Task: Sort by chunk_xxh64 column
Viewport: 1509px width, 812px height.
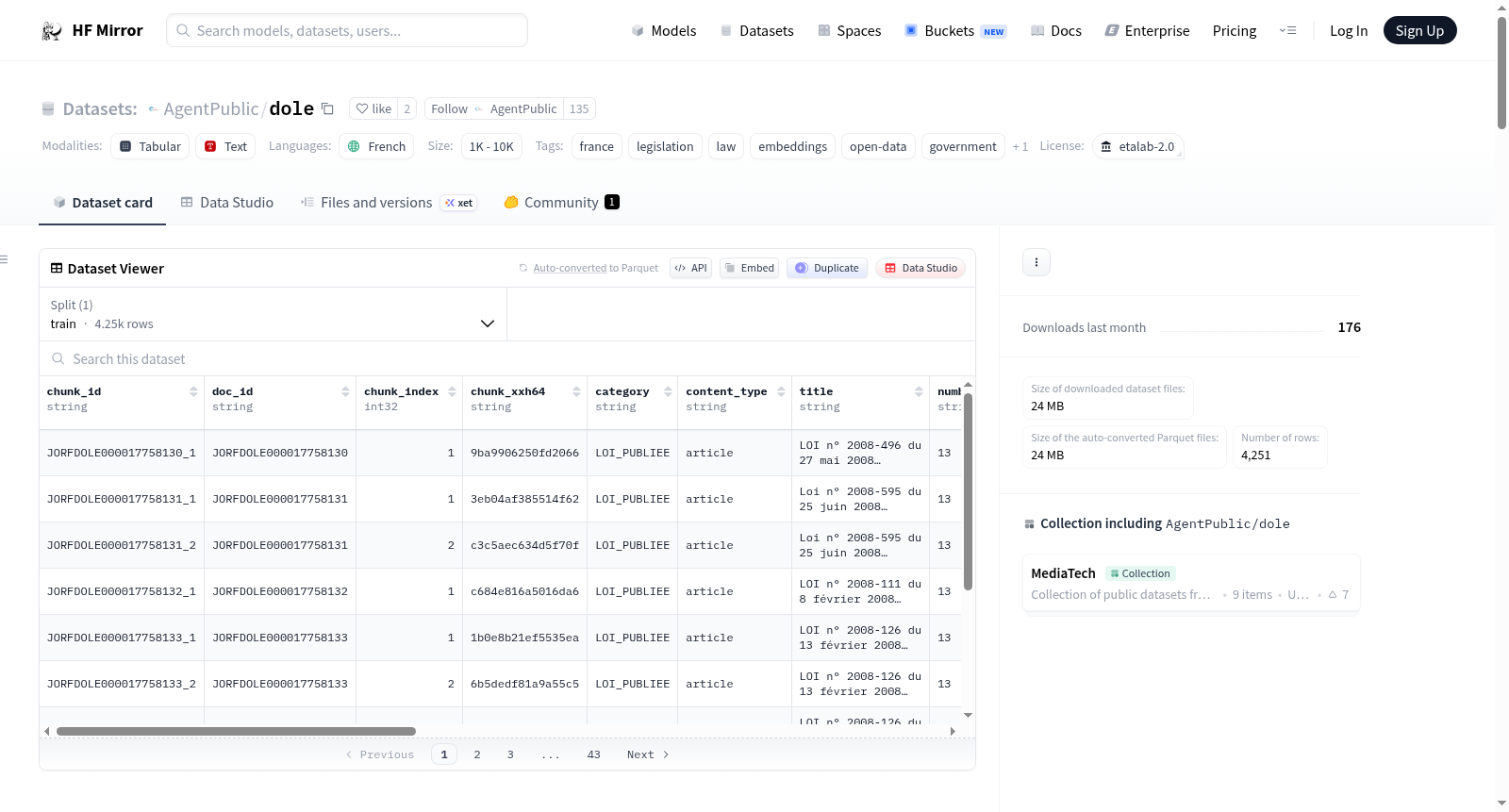Action: [x=576, y=391]
